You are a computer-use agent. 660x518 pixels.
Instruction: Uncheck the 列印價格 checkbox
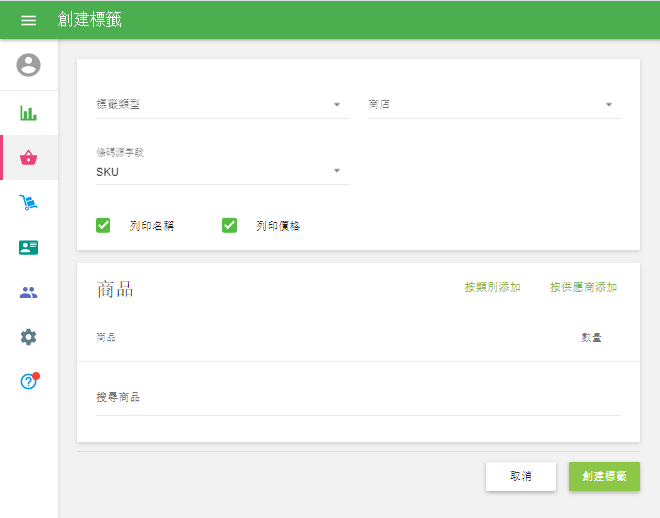(229, 225)
